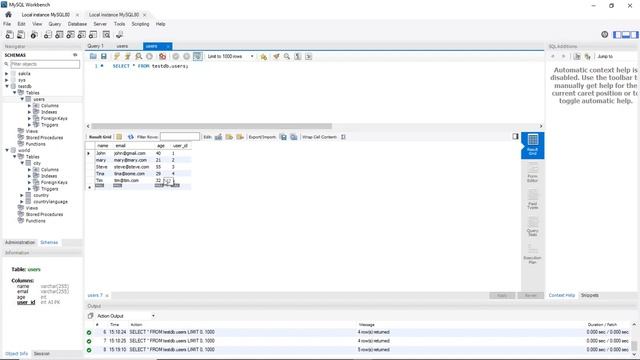Expand the sys schema
The width and height of the screenshot is (640, 360).
coord(7,80)
